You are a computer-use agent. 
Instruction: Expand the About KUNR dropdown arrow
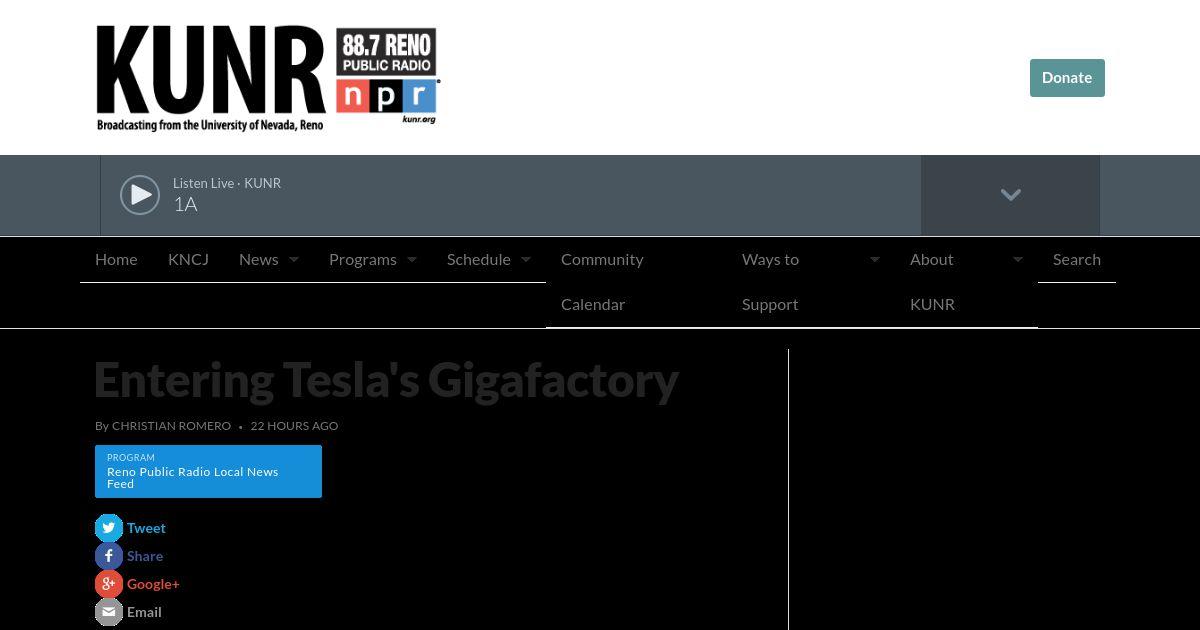pos(1018,259)
